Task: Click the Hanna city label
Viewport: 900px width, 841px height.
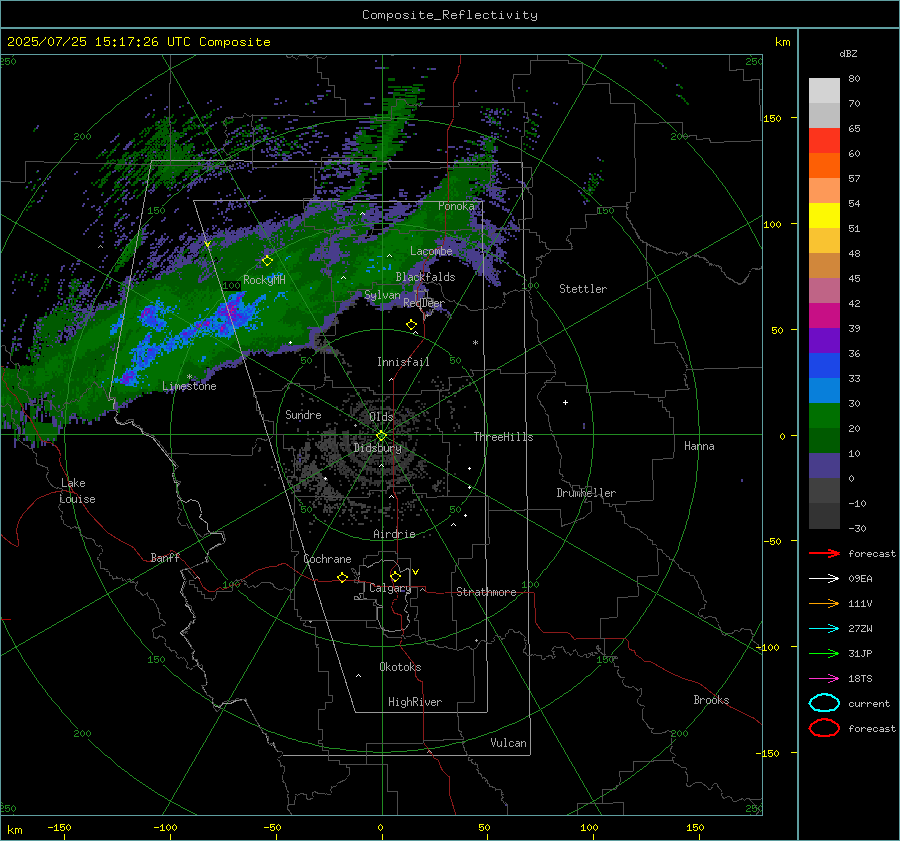Action: pos(699,446)
